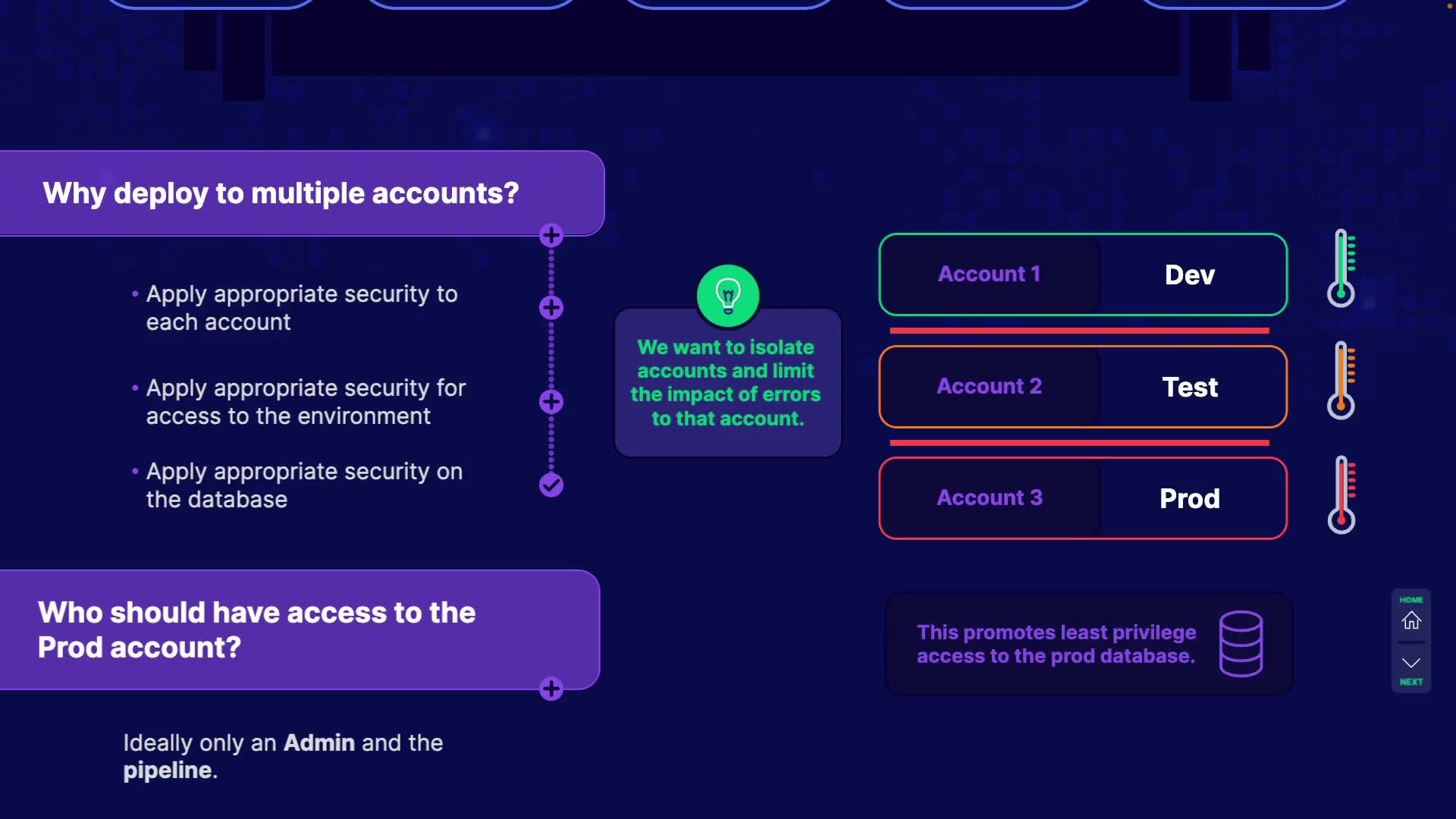The width and height of the screenshot is (1456, 819).
Task: Click the Next down-chevron icon
Action: (x=1410, y=664)
